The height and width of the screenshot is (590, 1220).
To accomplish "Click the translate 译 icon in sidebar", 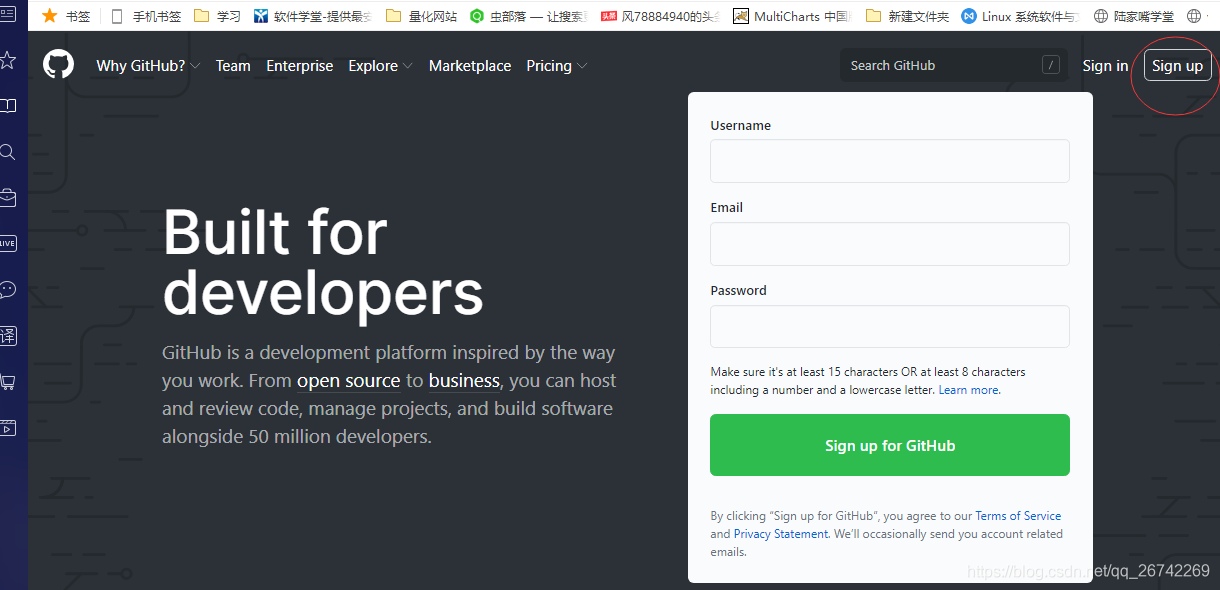I will (x=7, y=335).
